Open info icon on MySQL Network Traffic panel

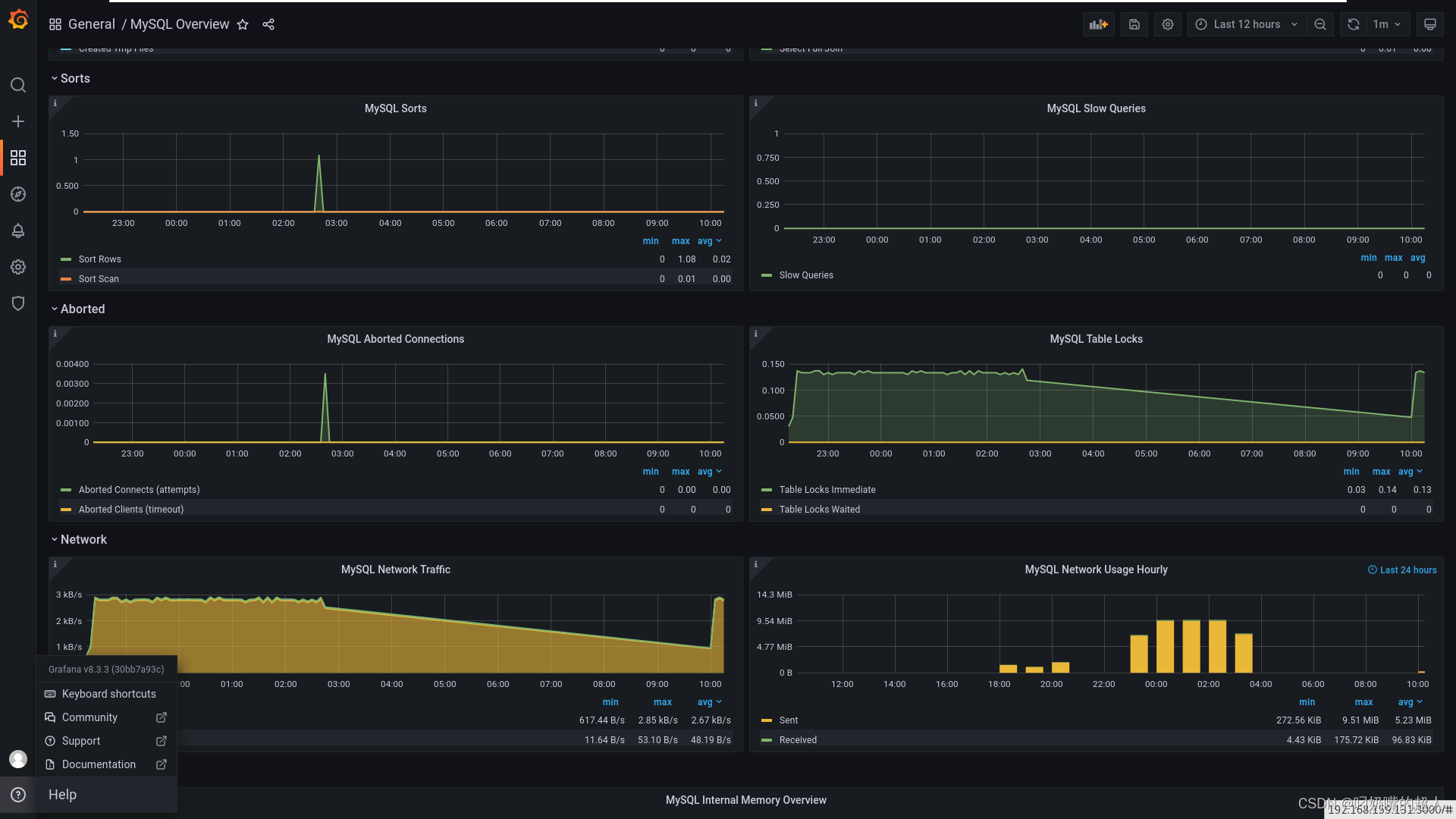click(55, 564)
